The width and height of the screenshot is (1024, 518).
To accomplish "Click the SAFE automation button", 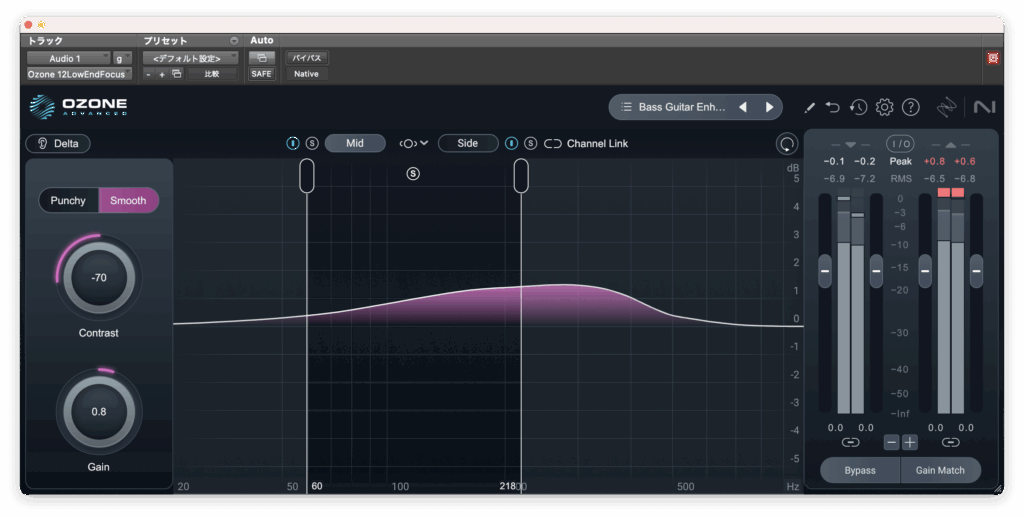I will click(x=261, y=74).
